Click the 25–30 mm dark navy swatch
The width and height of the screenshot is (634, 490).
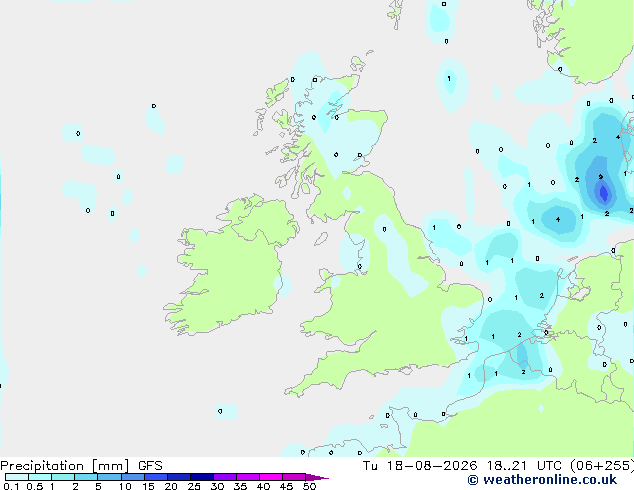pos(202,477)
